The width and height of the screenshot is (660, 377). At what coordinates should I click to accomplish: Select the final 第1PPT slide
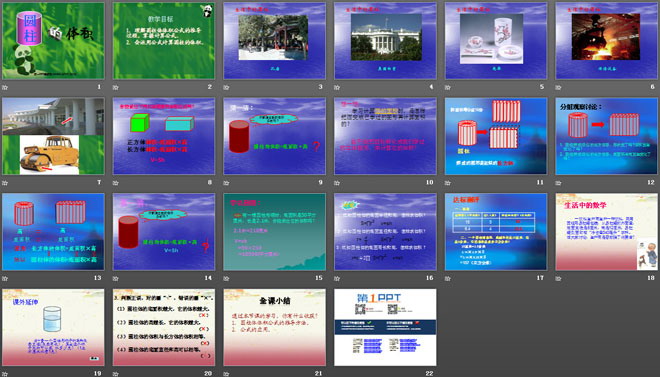click(385, 327)
